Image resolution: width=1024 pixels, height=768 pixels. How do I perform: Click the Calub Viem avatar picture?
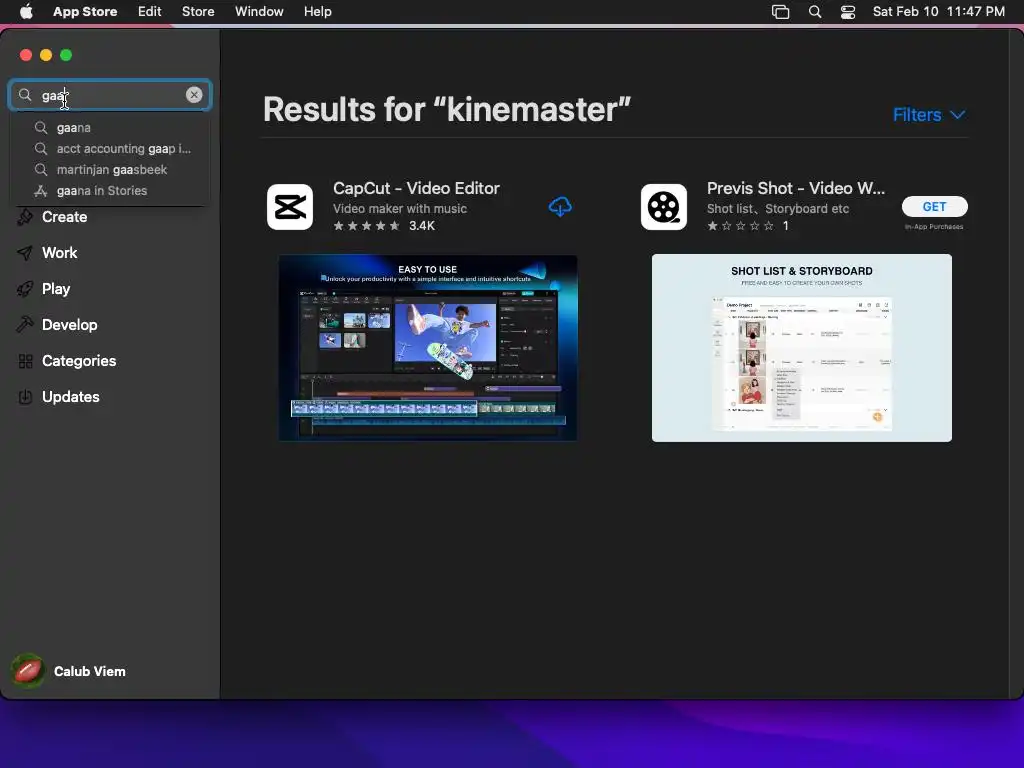click(x=27, y=671)
